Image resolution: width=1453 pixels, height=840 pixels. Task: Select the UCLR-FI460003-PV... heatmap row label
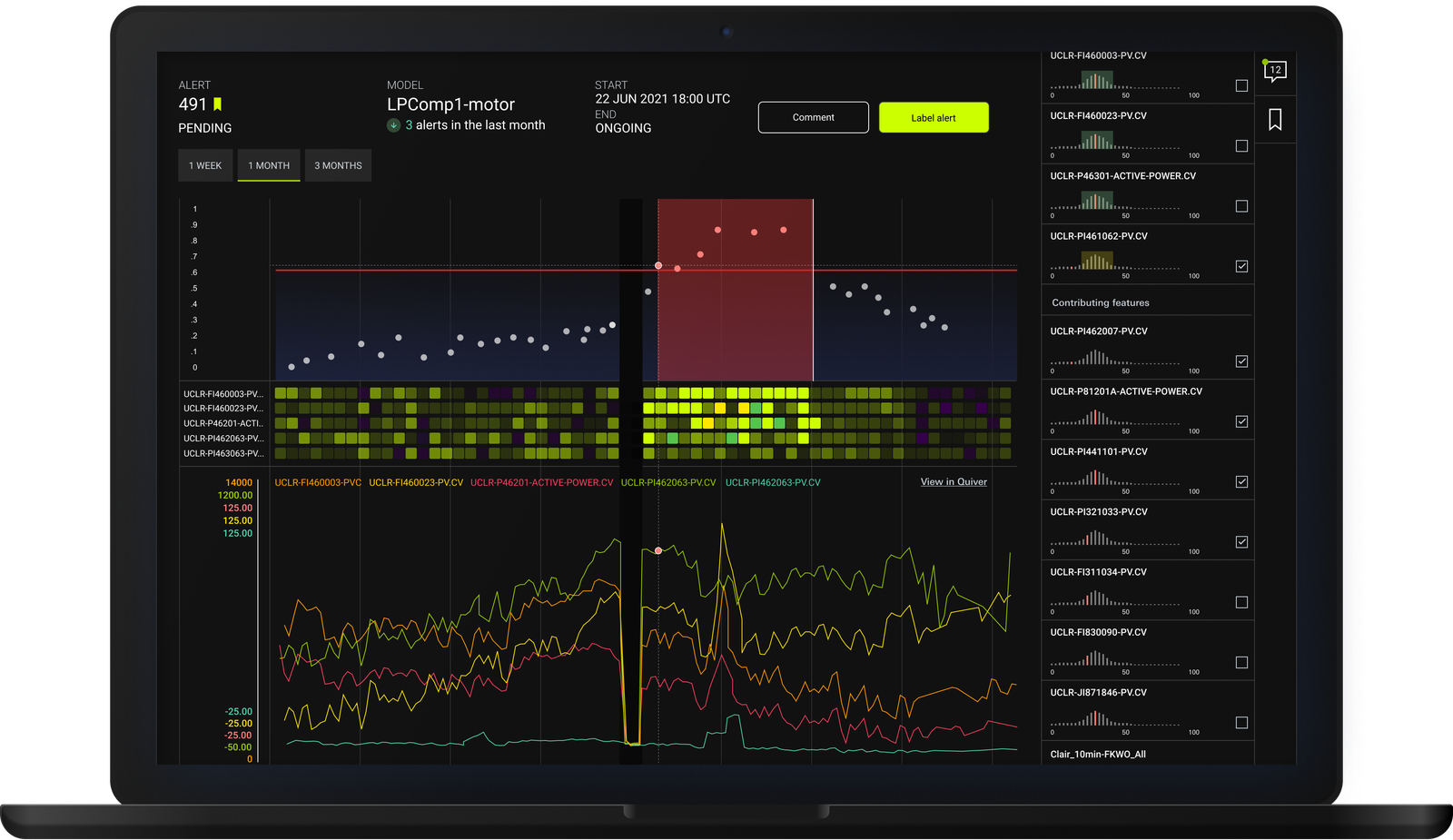(x=223, y=394)
